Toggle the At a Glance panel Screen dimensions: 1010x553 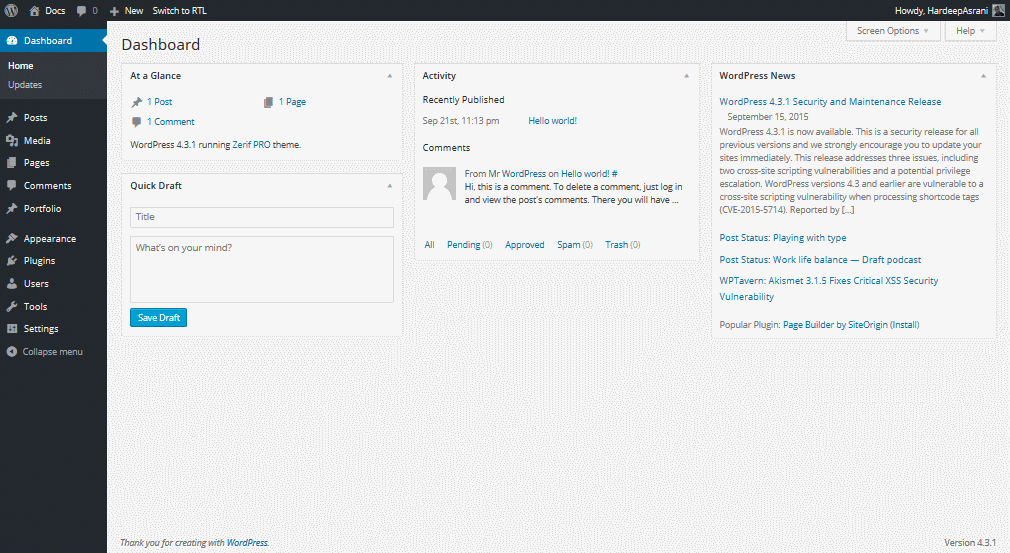click(x=390, y=76)
